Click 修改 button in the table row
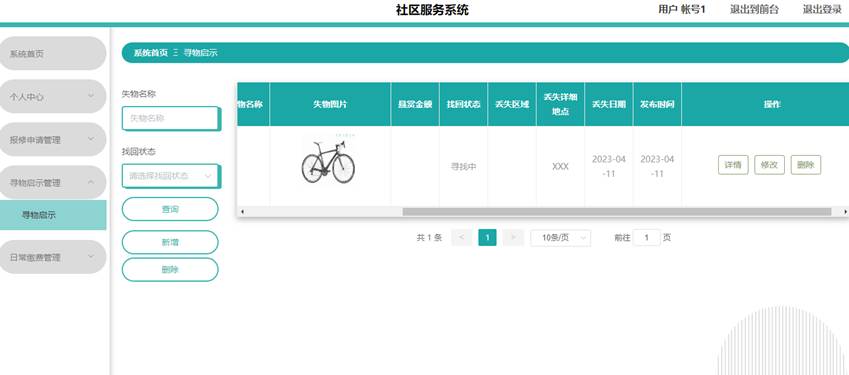The width and height of the screenshot is (849, 375). click(769, 165)
